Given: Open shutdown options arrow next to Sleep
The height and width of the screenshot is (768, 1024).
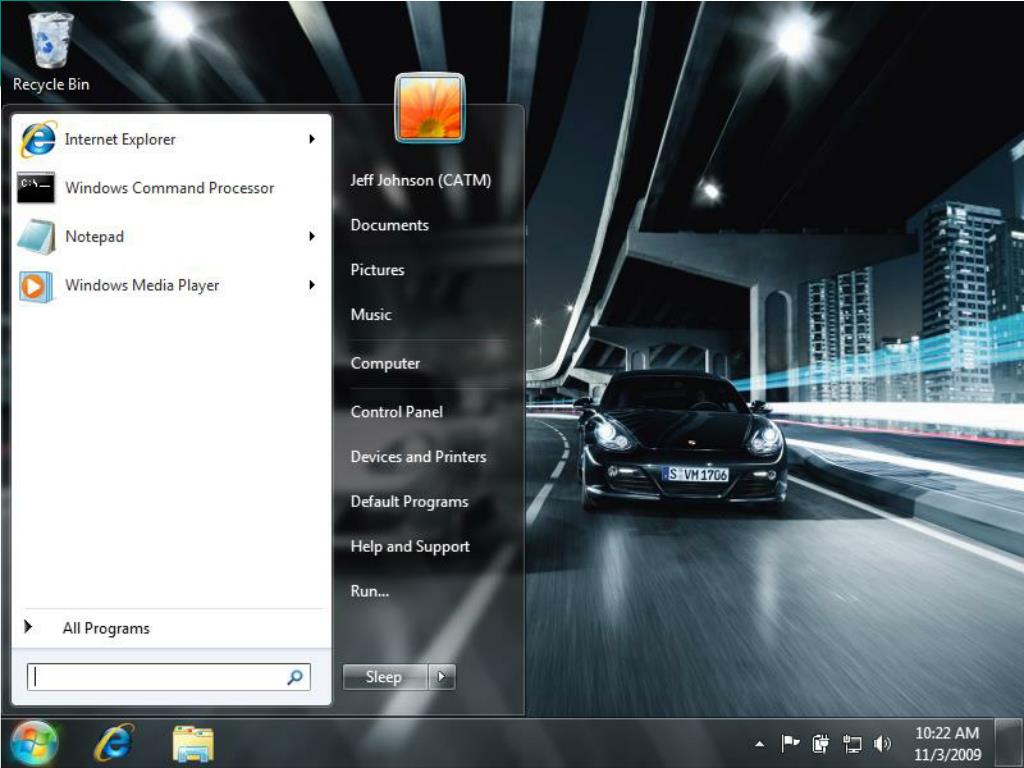Looking at the screenshot, I should (x=442, y=677).
